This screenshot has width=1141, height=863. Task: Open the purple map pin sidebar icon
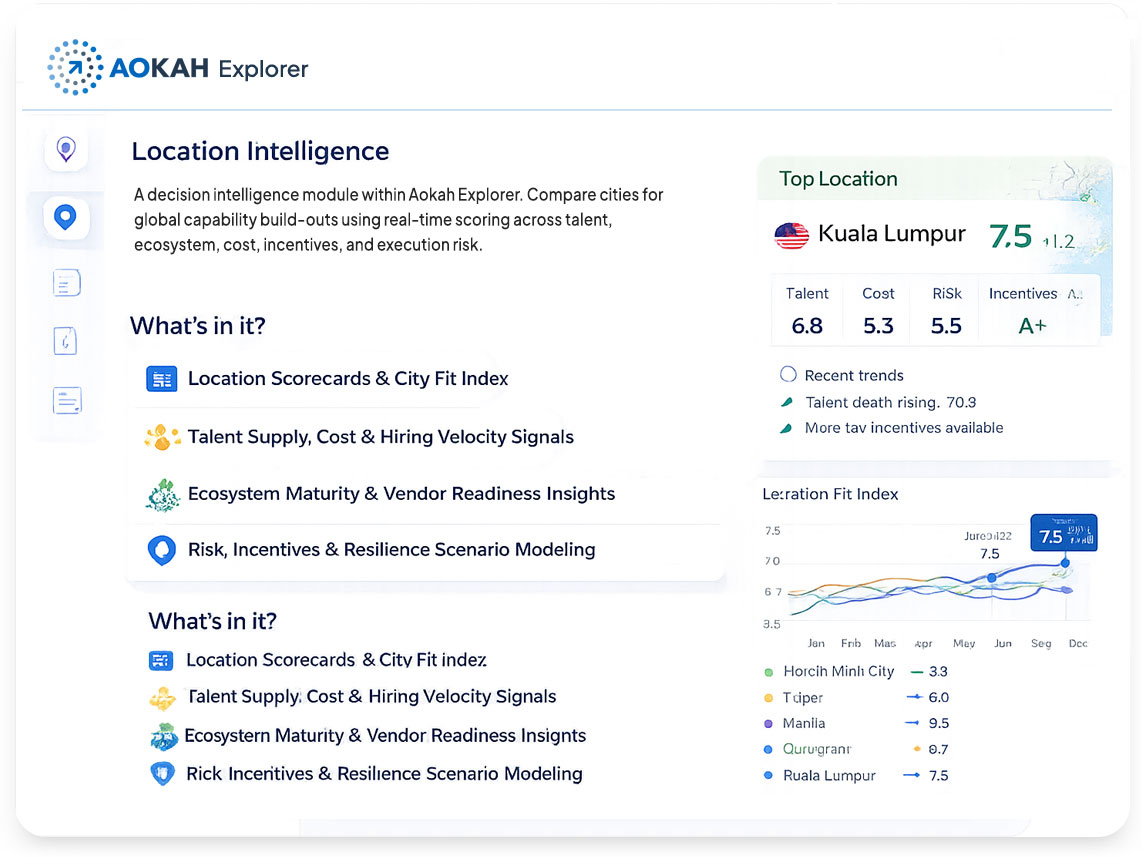tap(66, 150)
